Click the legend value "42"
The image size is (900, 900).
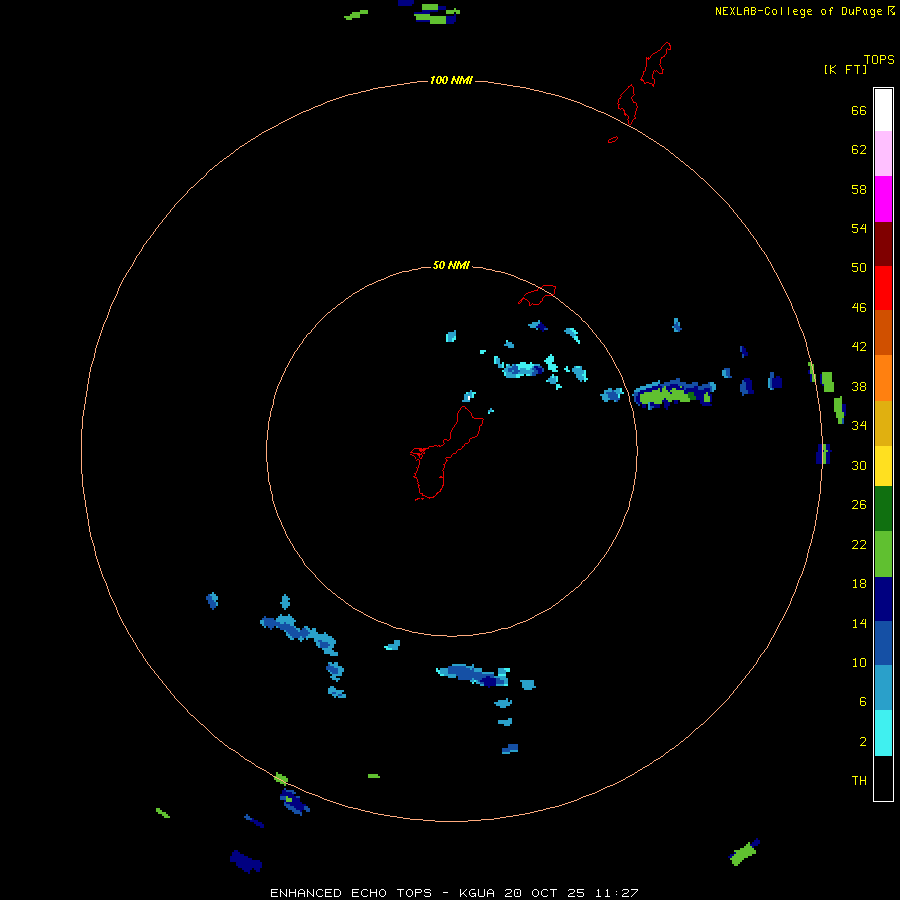(x=859, y=347)
